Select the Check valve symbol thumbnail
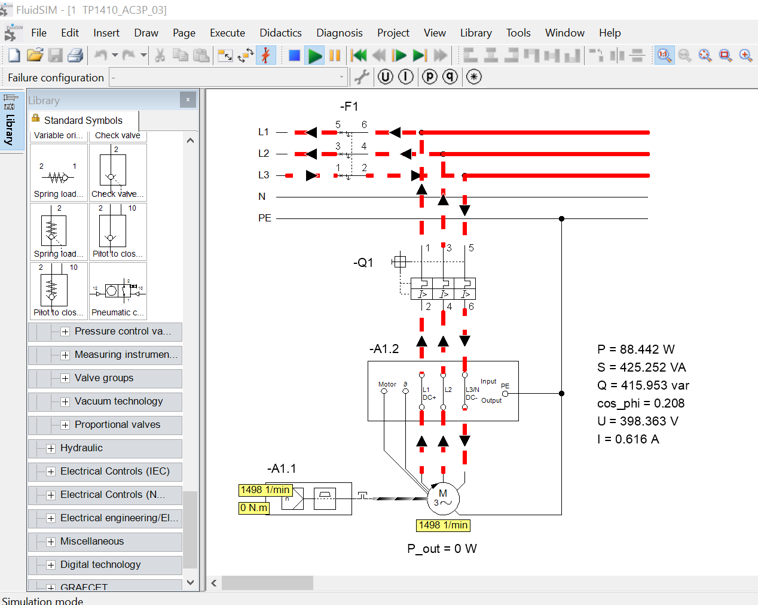The width and height of the screenshot is (758, 605). [118, 172]
